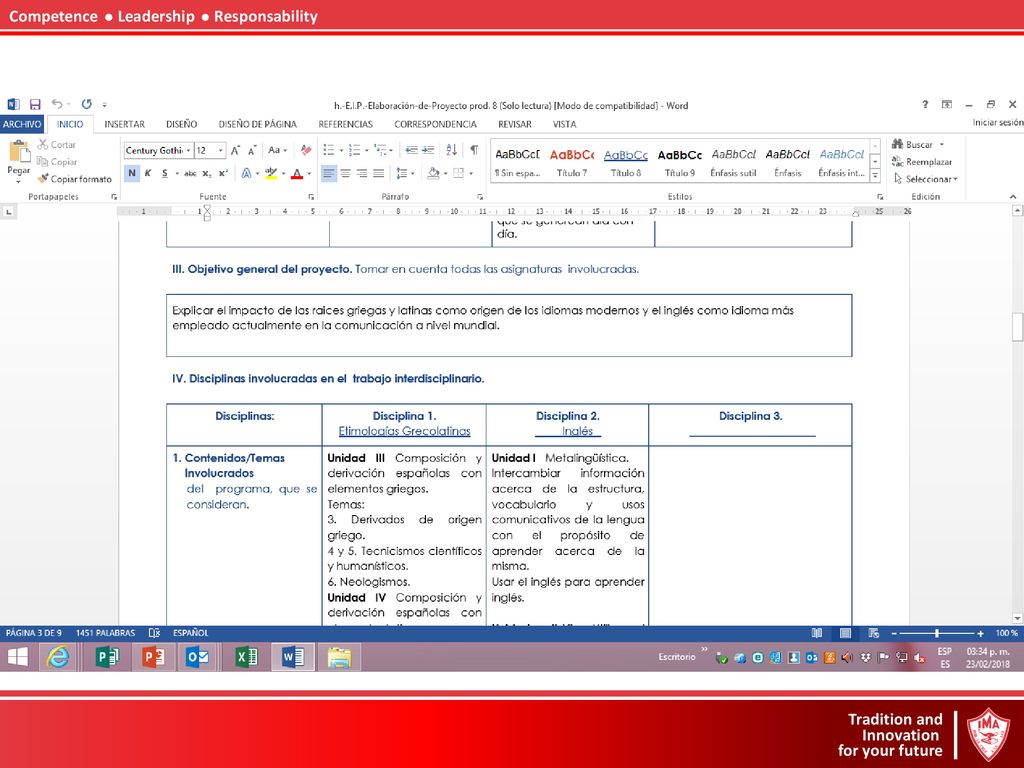Image resolution: width=1024 pixels, height=768 pixels.
Task: Apply strikethrough with the abc icon
Action: (190, 173)
